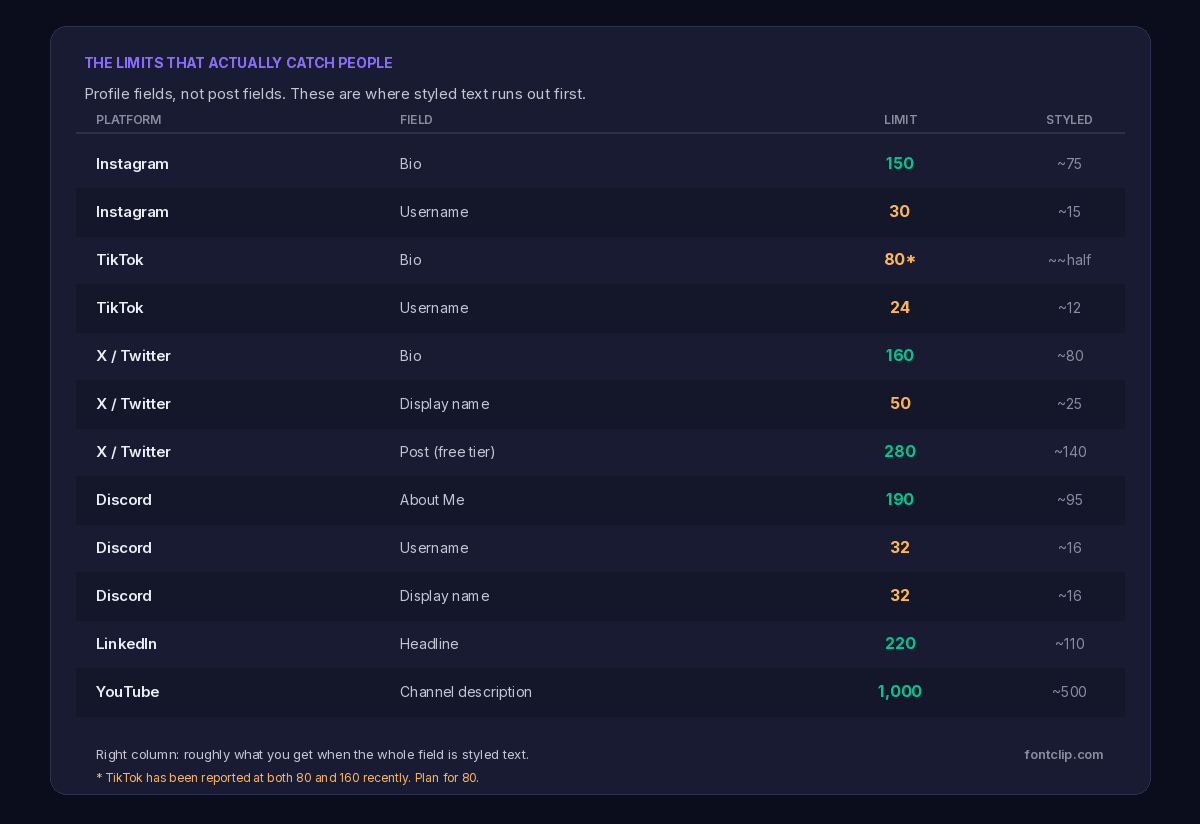Click the styled value ~95
Viewport: 1200px width, 824px height.
(1069, 500)
